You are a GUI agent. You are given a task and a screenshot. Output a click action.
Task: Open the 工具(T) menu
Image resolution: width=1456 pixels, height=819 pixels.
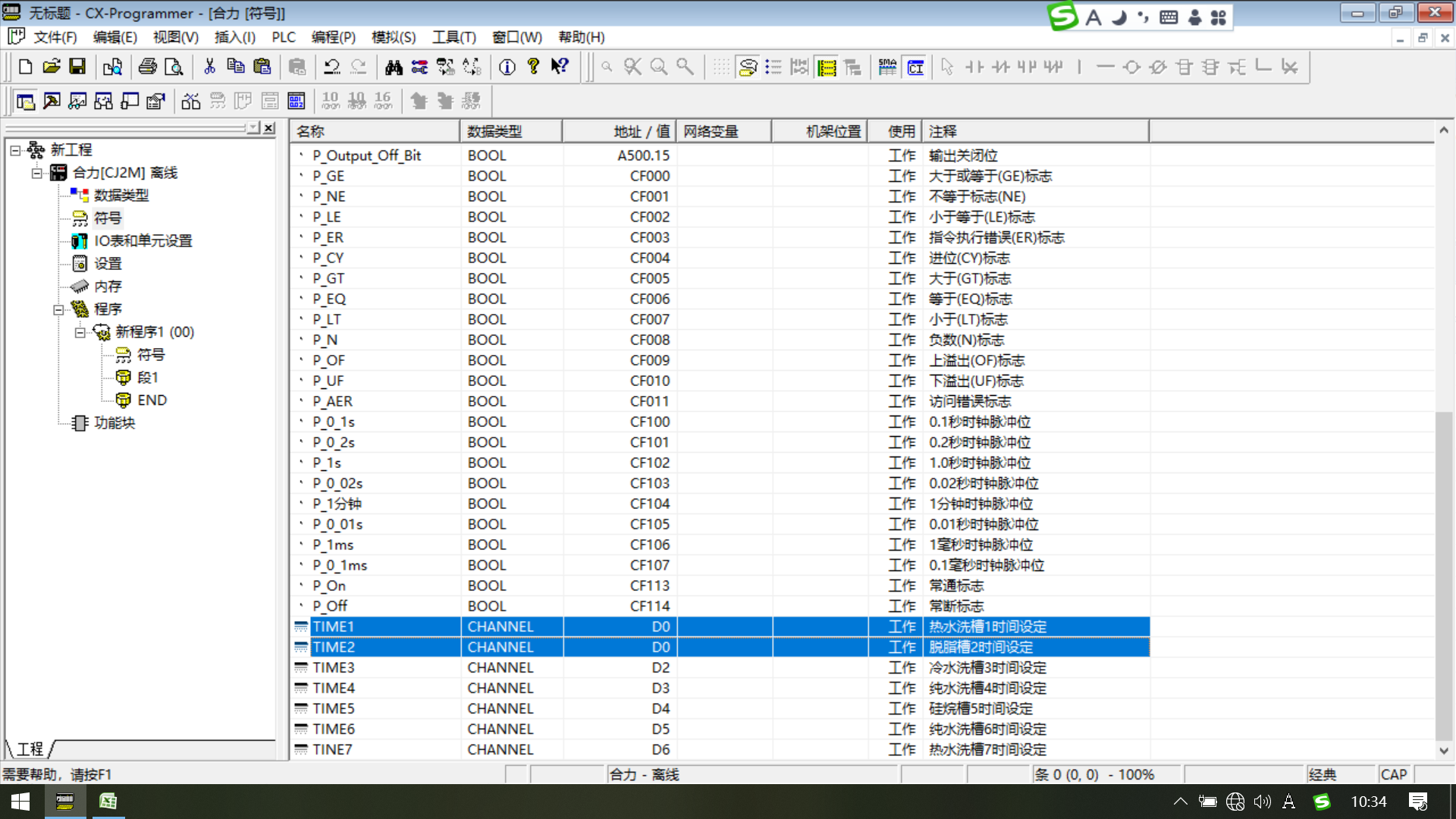(453, 37)
